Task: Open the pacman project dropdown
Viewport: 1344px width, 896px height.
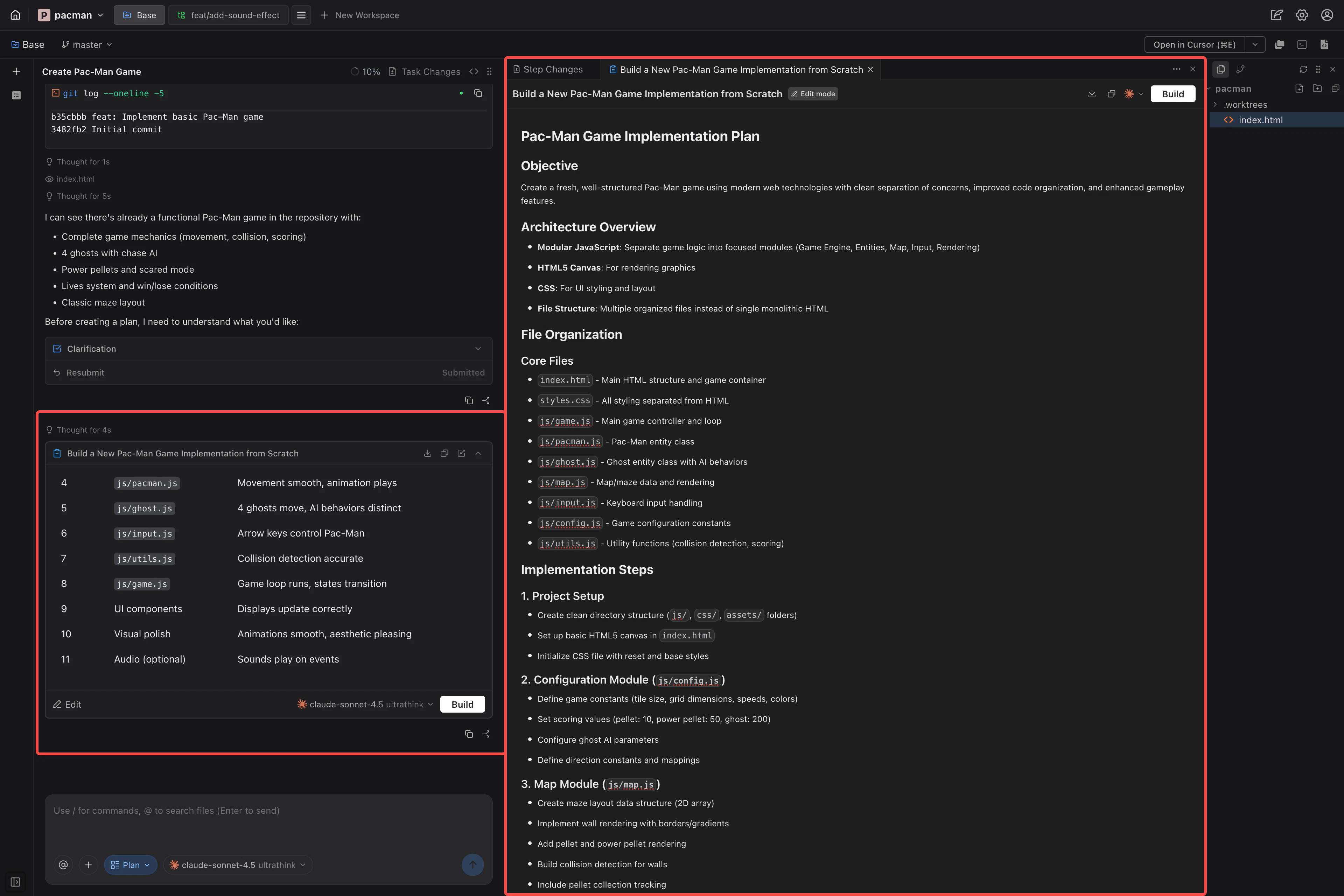Action: click(x=70, y=15)
